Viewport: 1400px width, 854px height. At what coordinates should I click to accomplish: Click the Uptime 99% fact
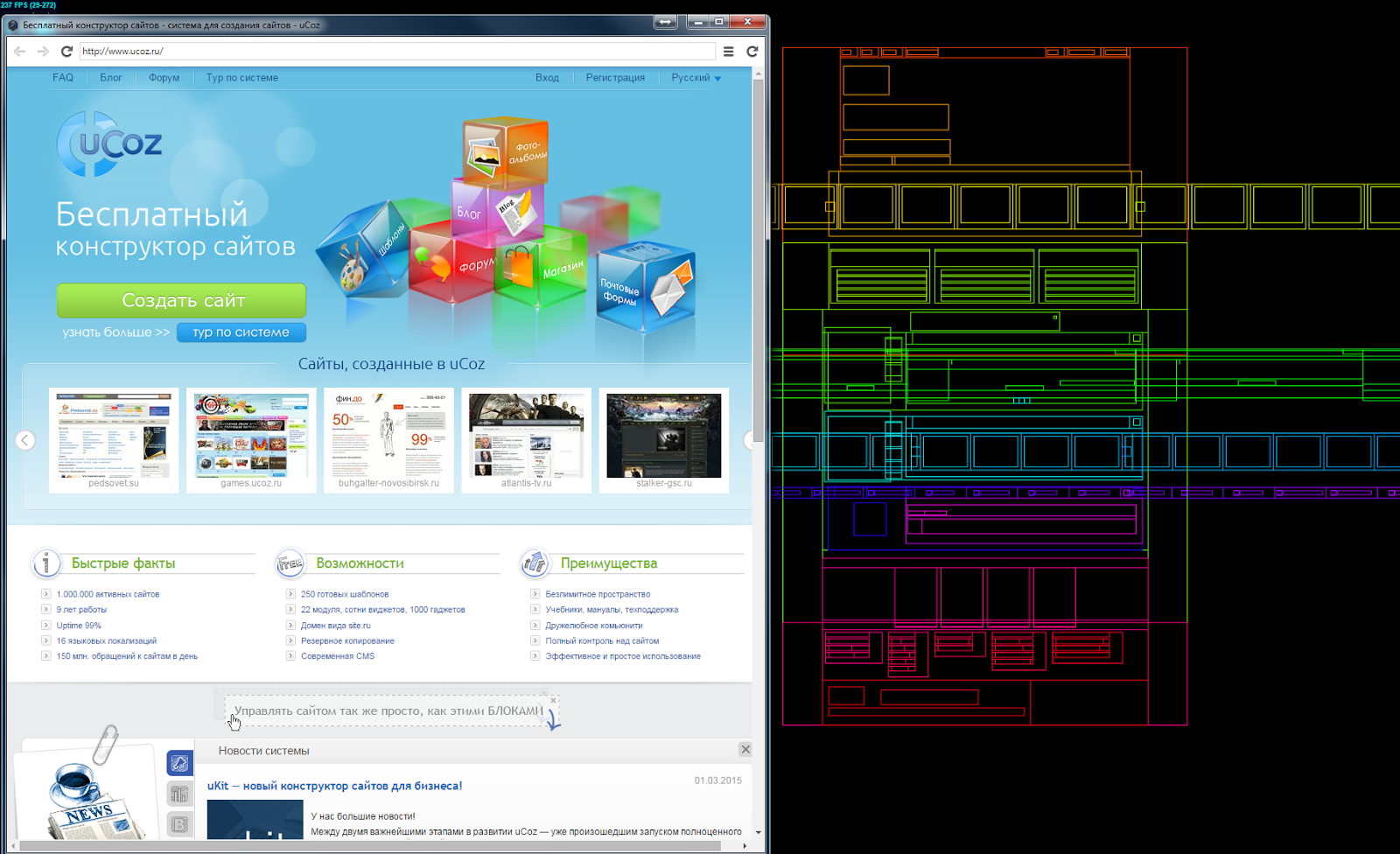click(x=80, y=626)
